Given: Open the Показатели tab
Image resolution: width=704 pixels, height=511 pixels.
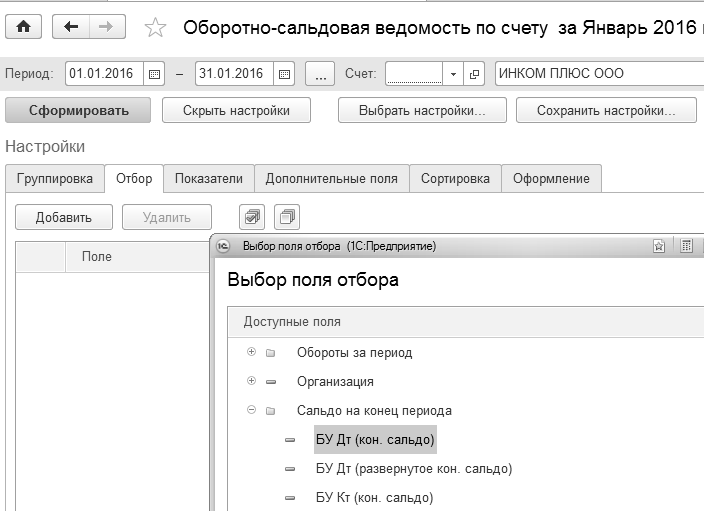Looking at the screenshot, I should tap(208, 179).
